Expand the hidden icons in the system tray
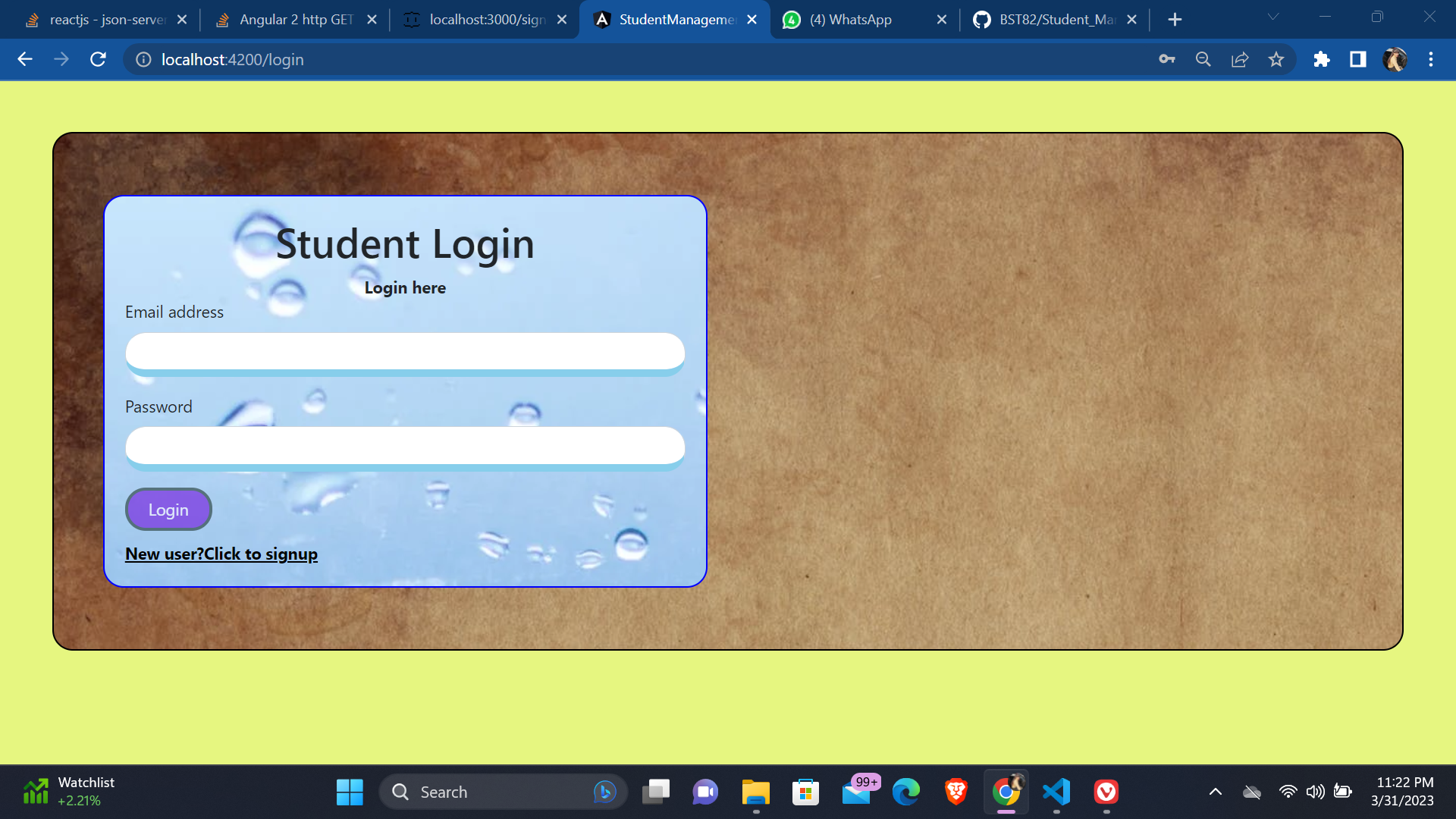 (x=1216, y=792)
